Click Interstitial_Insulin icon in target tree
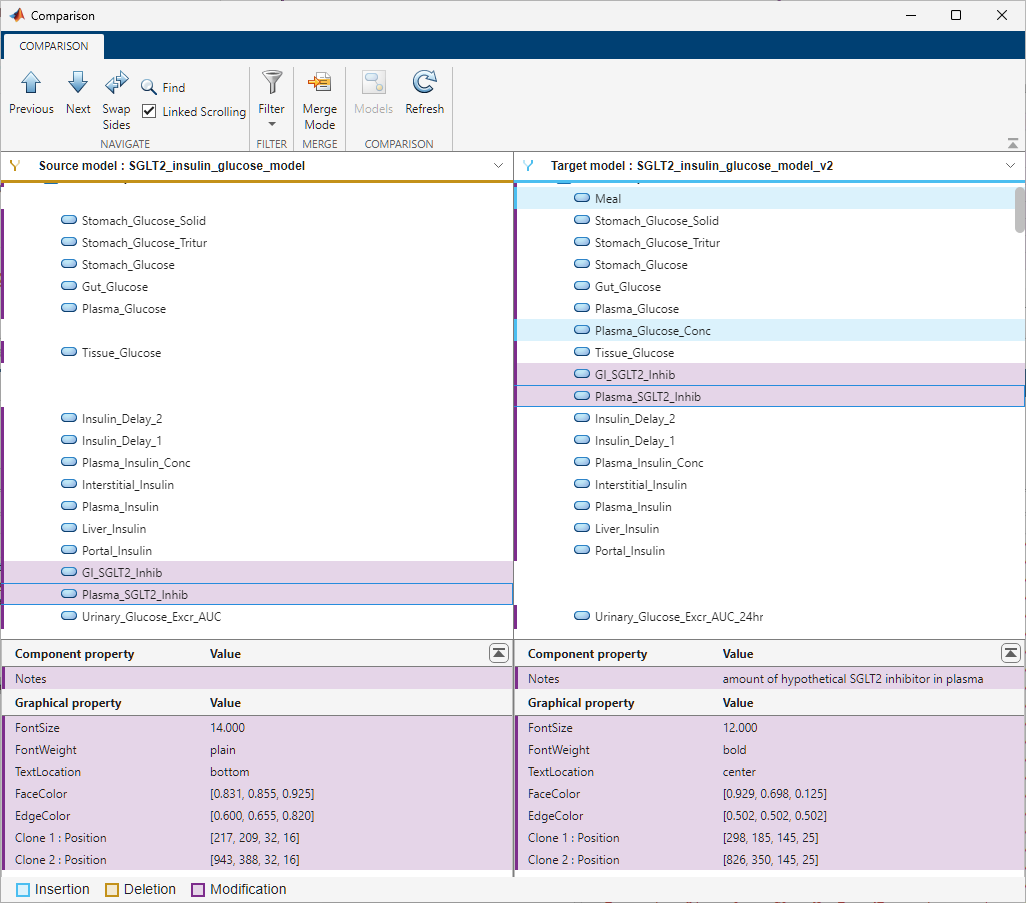The image size is (1026, 903). tap(582, 484)
